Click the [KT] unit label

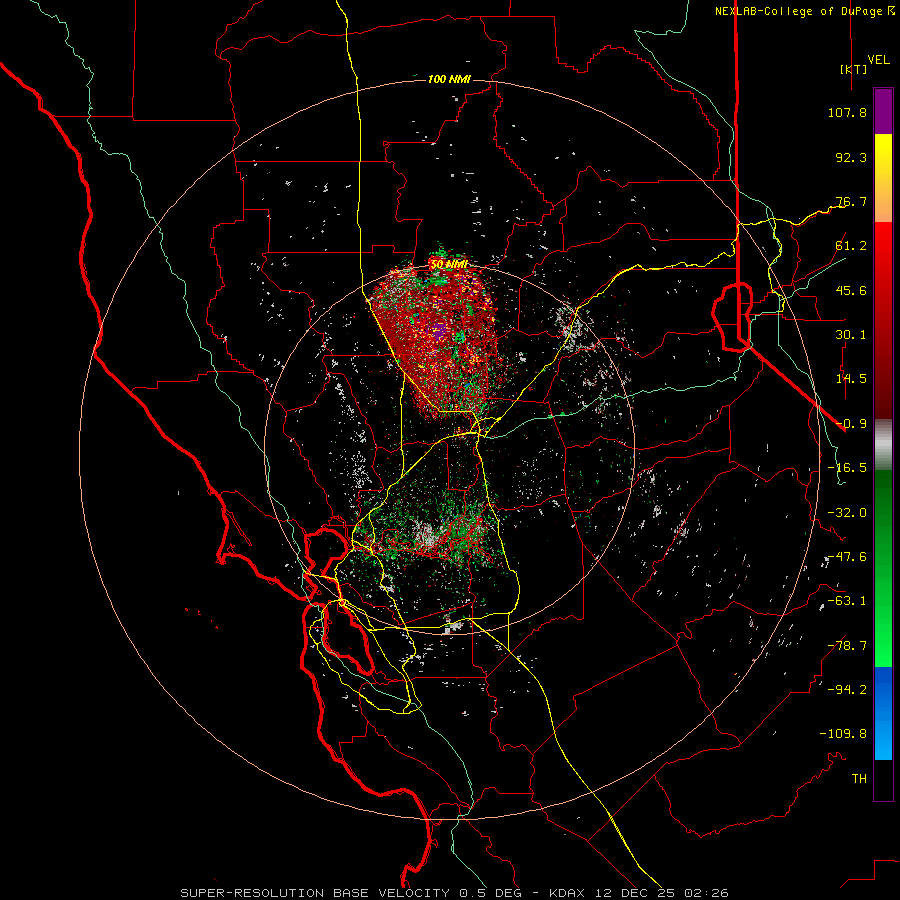(x=854, y=69)
